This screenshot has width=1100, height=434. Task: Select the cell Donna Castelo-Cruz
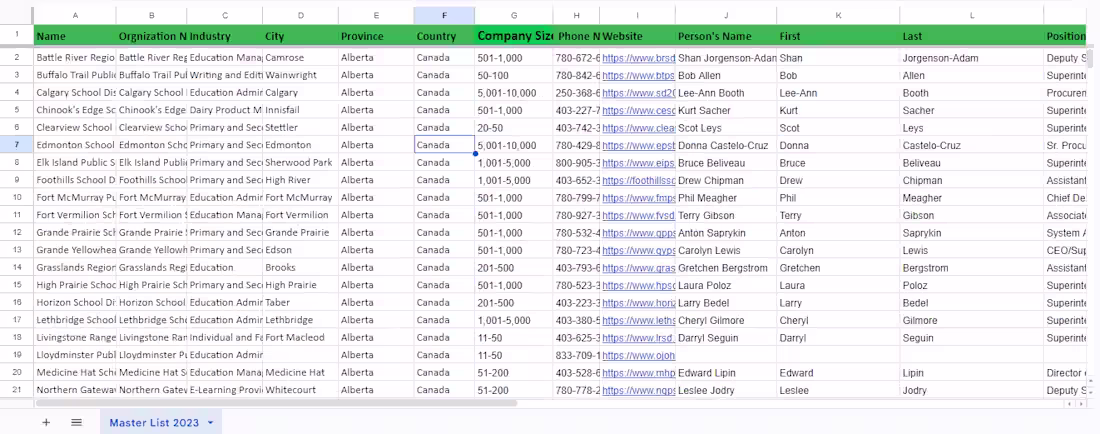tap(726, 145)
